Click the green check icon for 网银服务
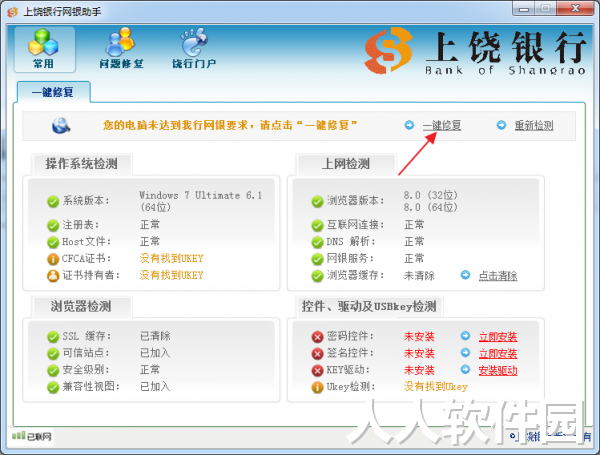This screenshot has width=600, height=455. [317, 259]
